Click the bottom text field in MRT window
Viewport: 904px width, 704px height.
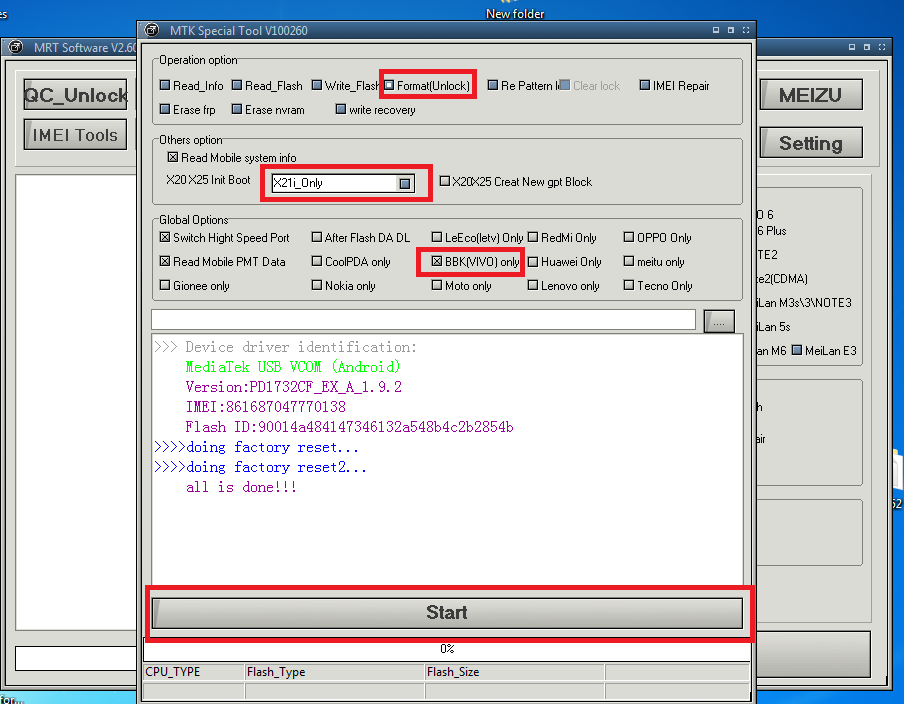pyautogui.click(x=76, y=658)
